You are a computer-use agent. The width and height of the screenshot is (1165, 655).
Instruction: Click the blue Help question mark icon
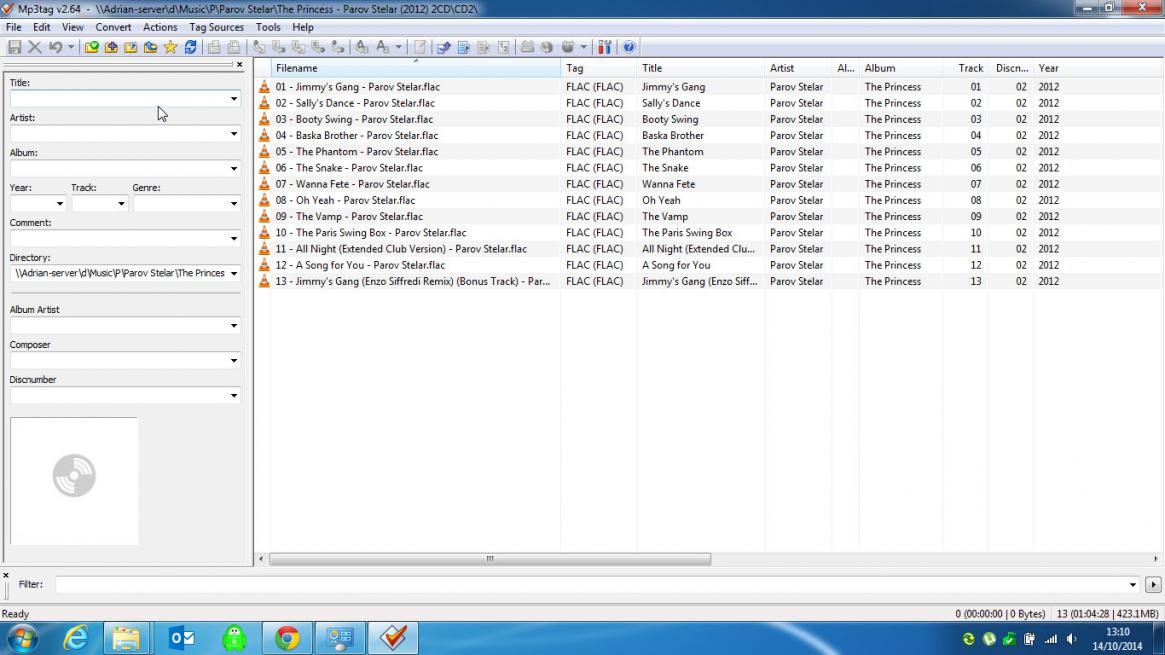[628, 47]
